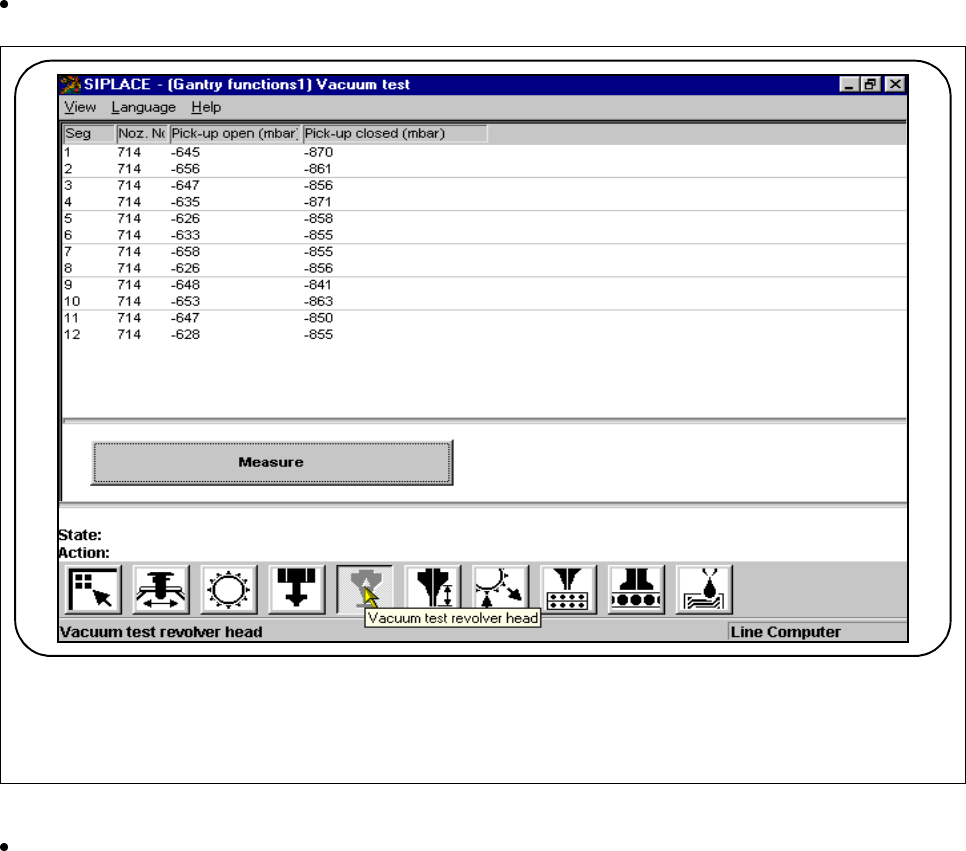Click the Pick-up closed (mbar) column header
966x851 pixels.
395,134
